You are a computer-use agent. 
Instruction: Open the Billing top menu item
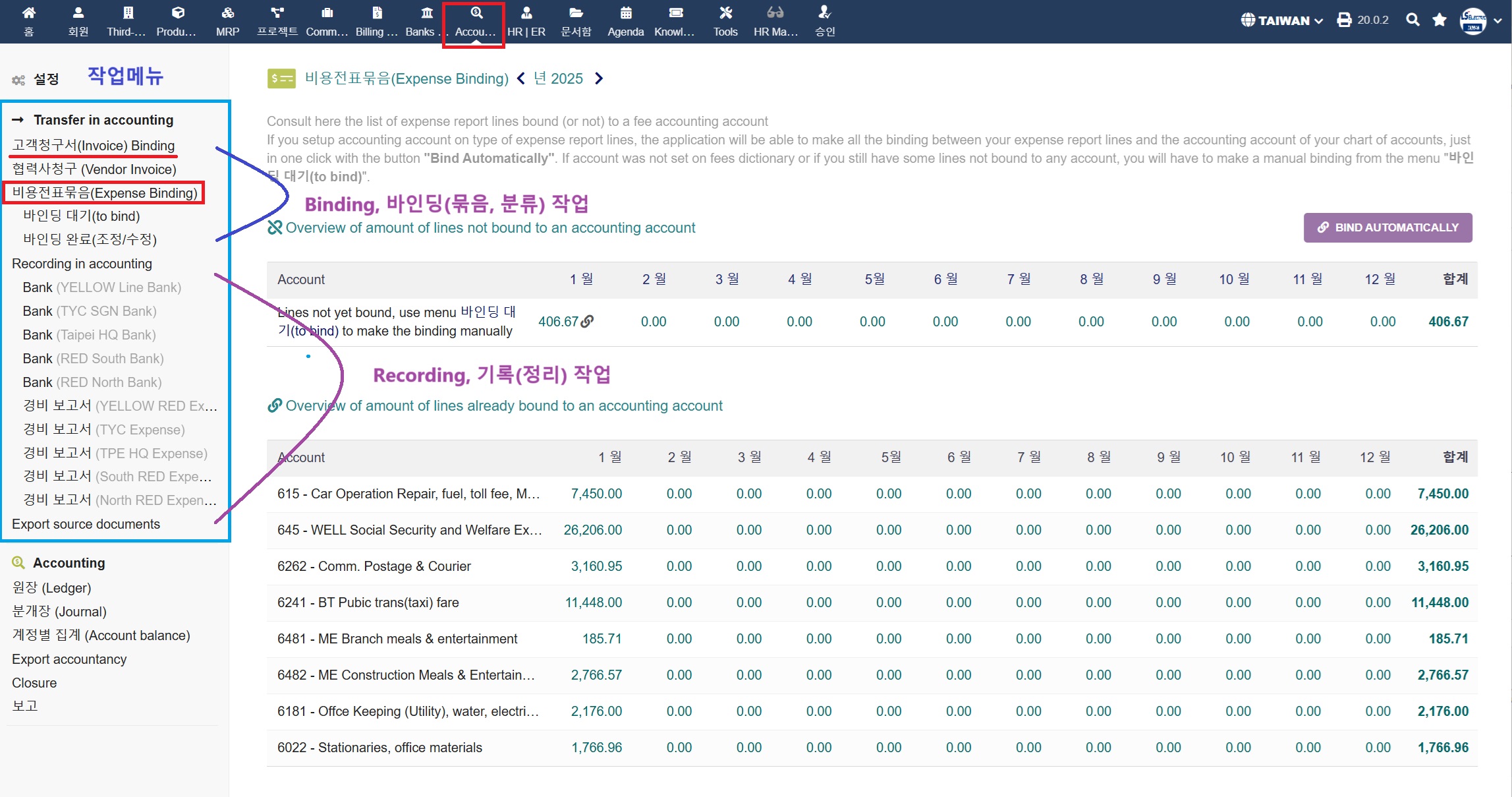point(376,21)
